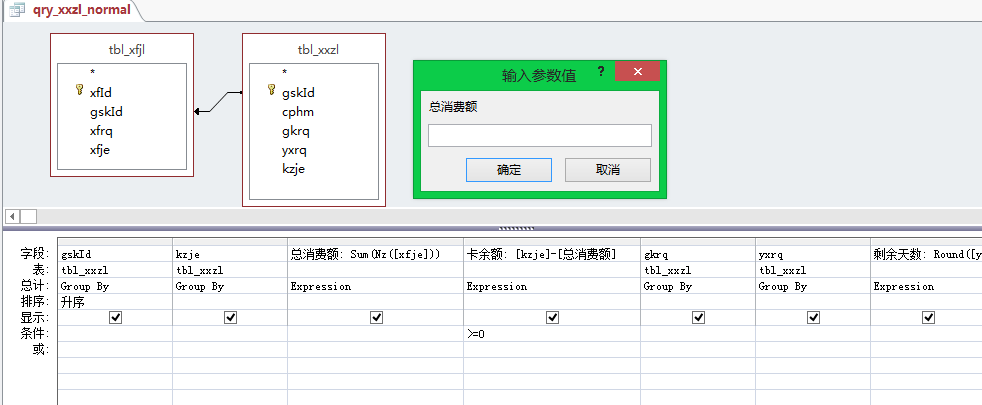The width and height of the screenshot is (982, 405).
Task: Close the 输入参数值 dialog
Action: tap(636, 73)
